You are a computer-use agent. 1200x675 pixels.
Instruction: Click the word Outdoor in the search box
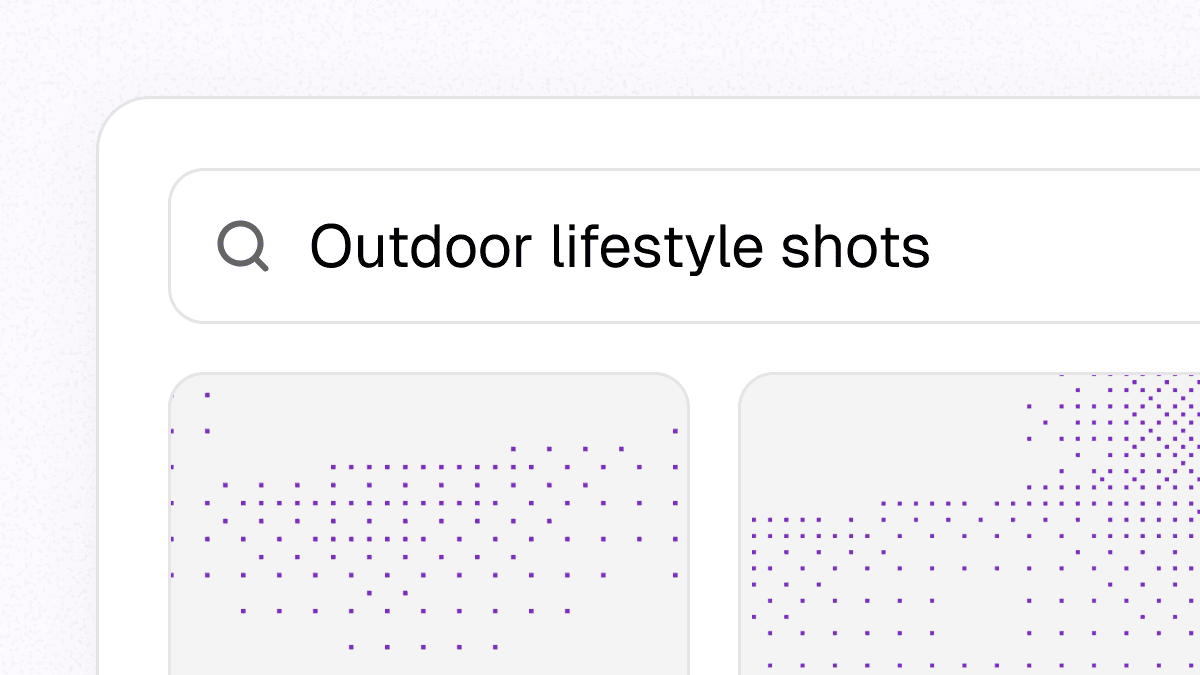pyautogui.click(x=419, y=246)
